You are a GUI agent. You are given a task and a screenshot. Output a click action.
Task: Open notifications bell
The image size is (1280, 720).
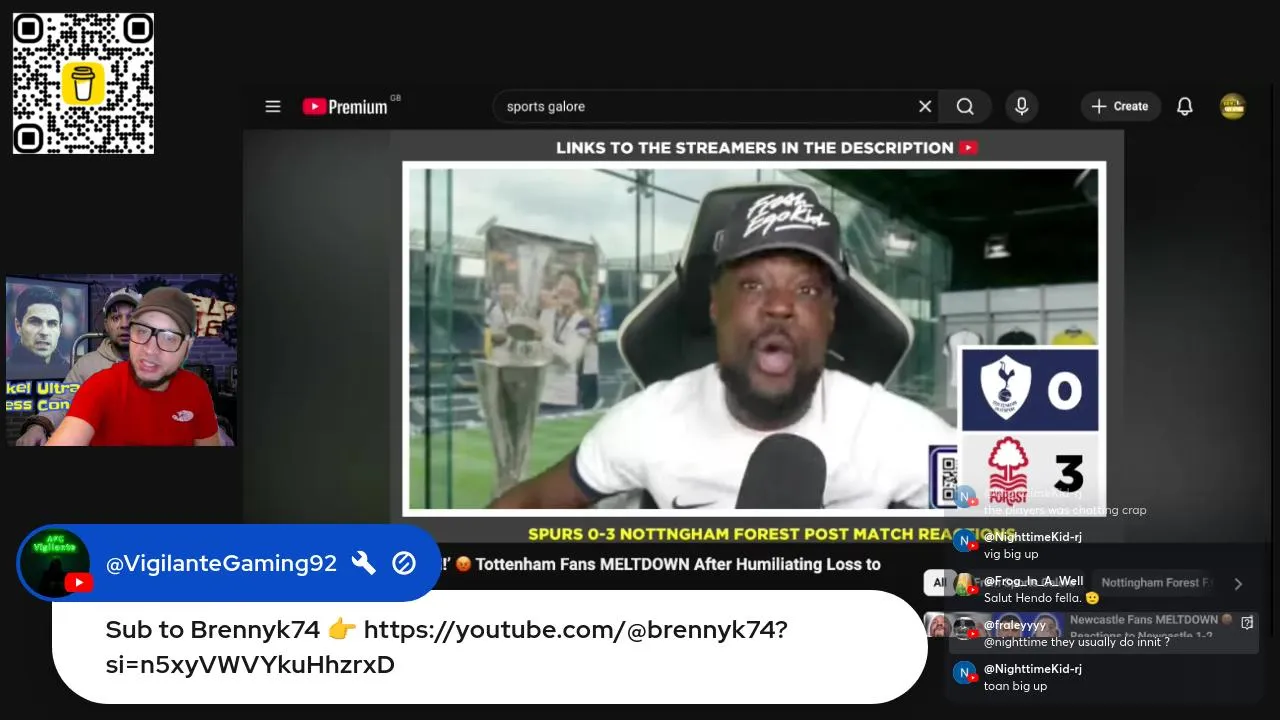pos(1185,106)
